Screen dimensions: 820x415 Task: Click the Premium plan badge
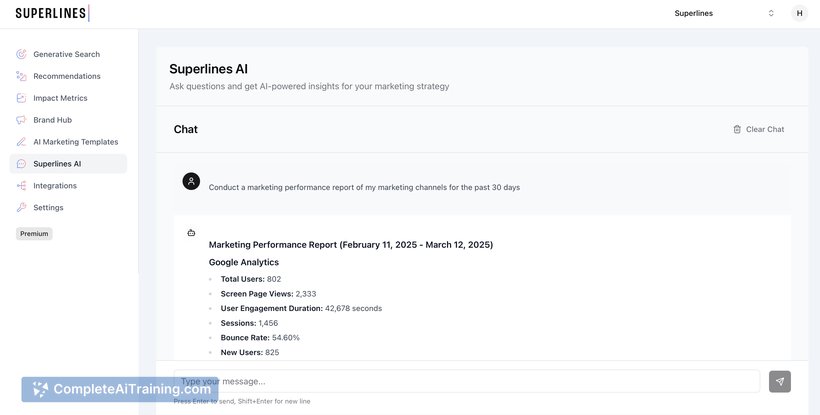click(34, 234)
